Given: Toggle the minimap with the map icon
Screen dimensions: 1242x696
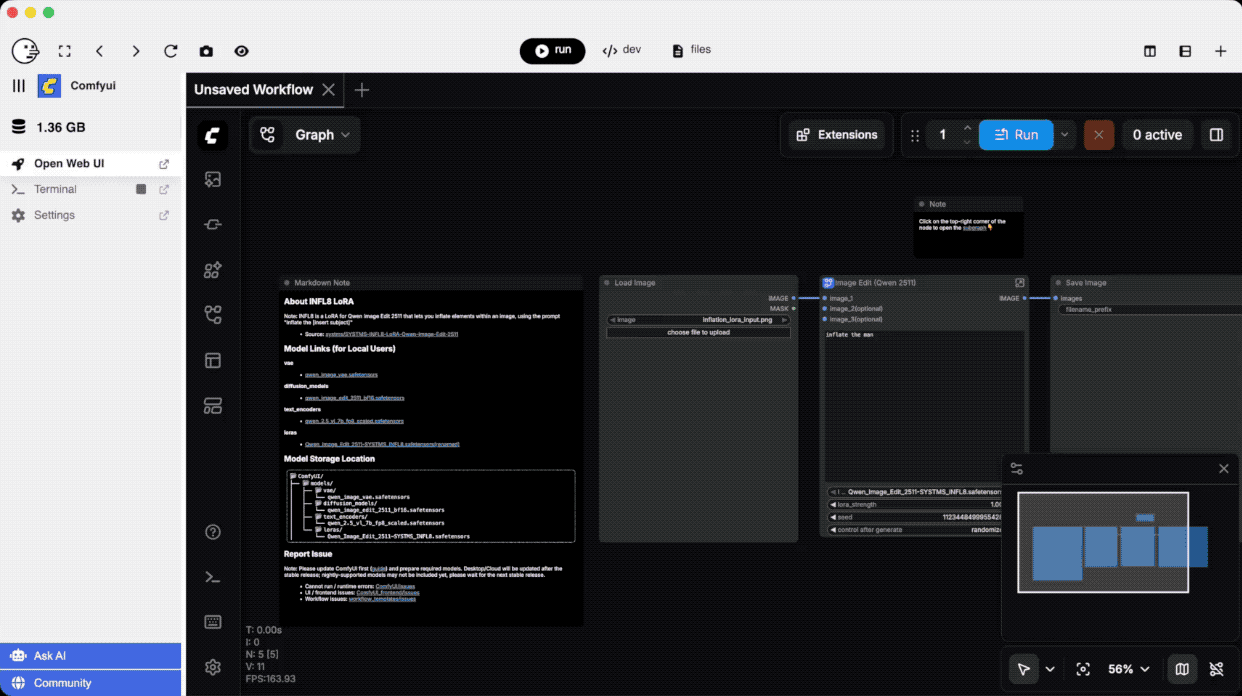Looking at the screenshot, I should coord(1184,669).
